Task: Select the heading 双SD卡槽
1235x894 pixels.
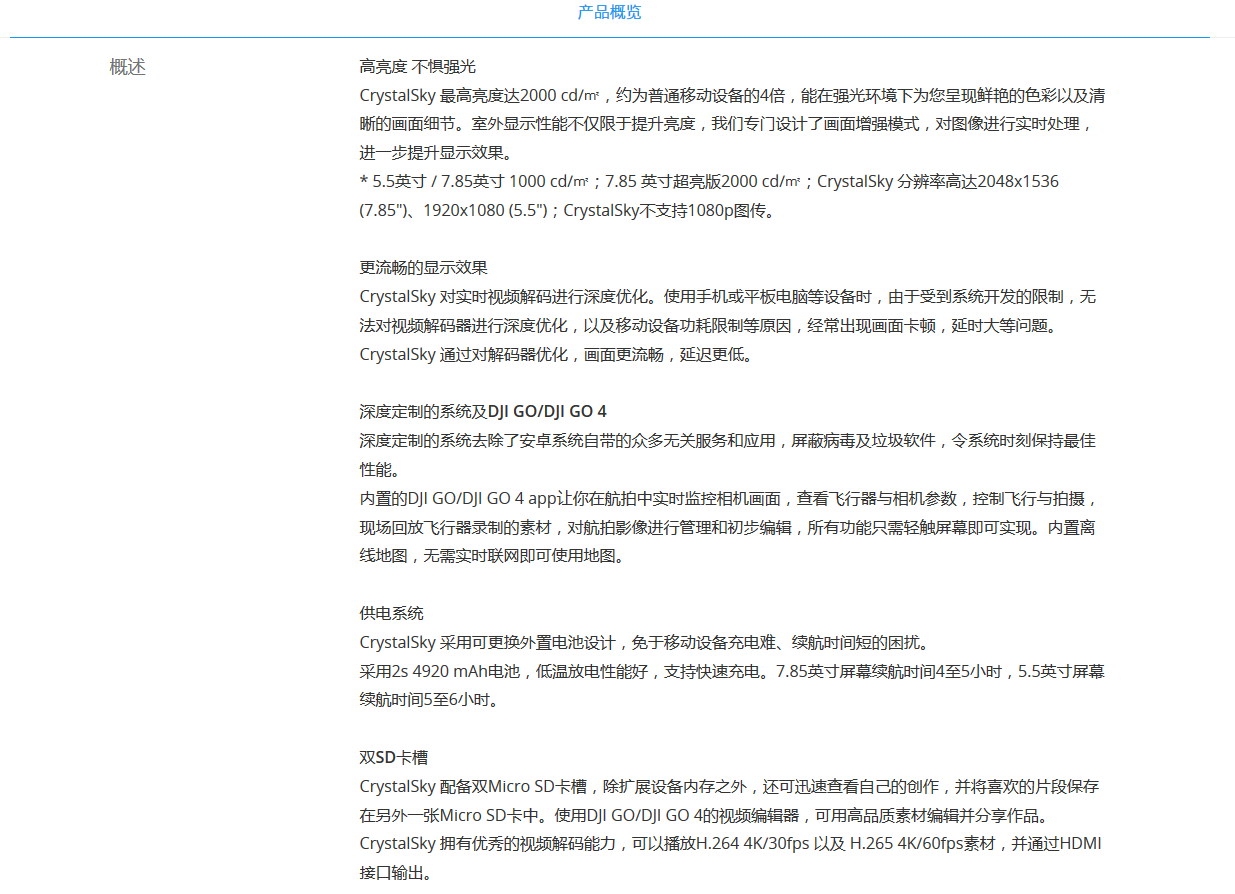Action: pyautogui.click(x=394, y=757)
